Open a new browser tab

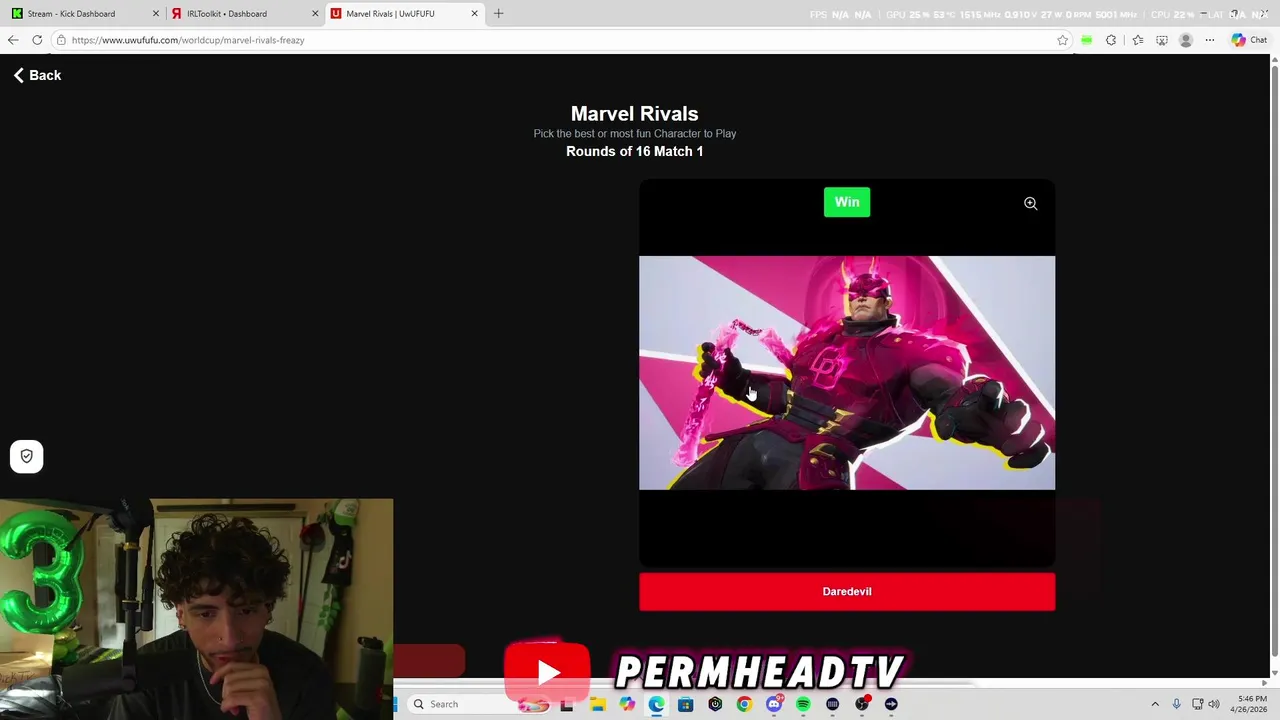(x=499, y=14)
